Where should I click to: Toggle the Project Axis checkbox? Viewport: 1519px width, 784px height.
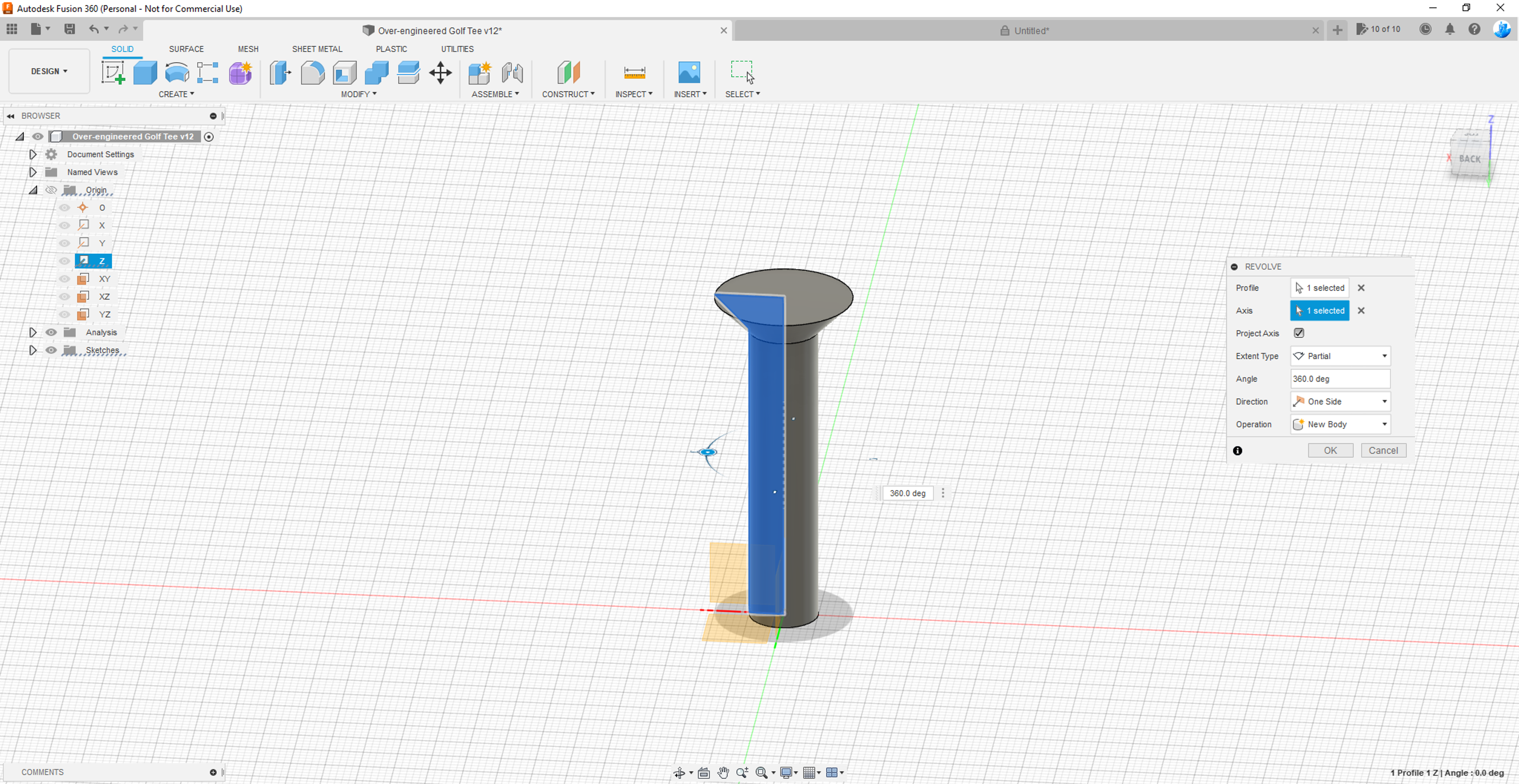click(1299, 333)
